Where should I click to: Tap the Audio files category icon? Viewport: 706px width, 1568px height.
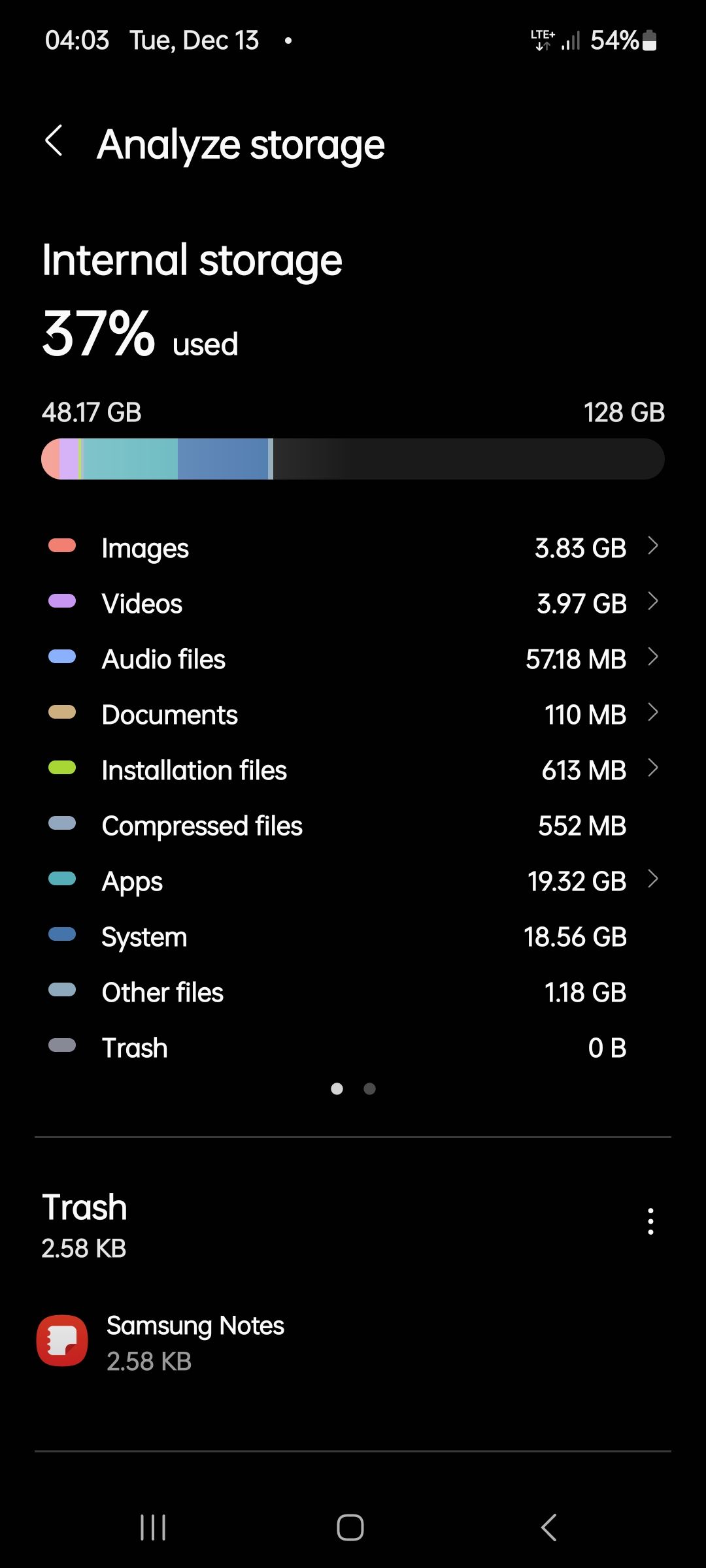coord(62,659)
